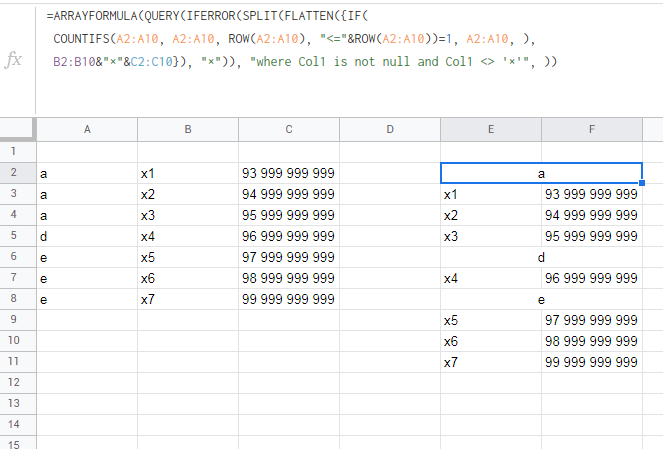This screenshot has width=663, height=449.
Task: Select cell E9 containing x5
Action: pyautogui.click(x=491, y=320)
